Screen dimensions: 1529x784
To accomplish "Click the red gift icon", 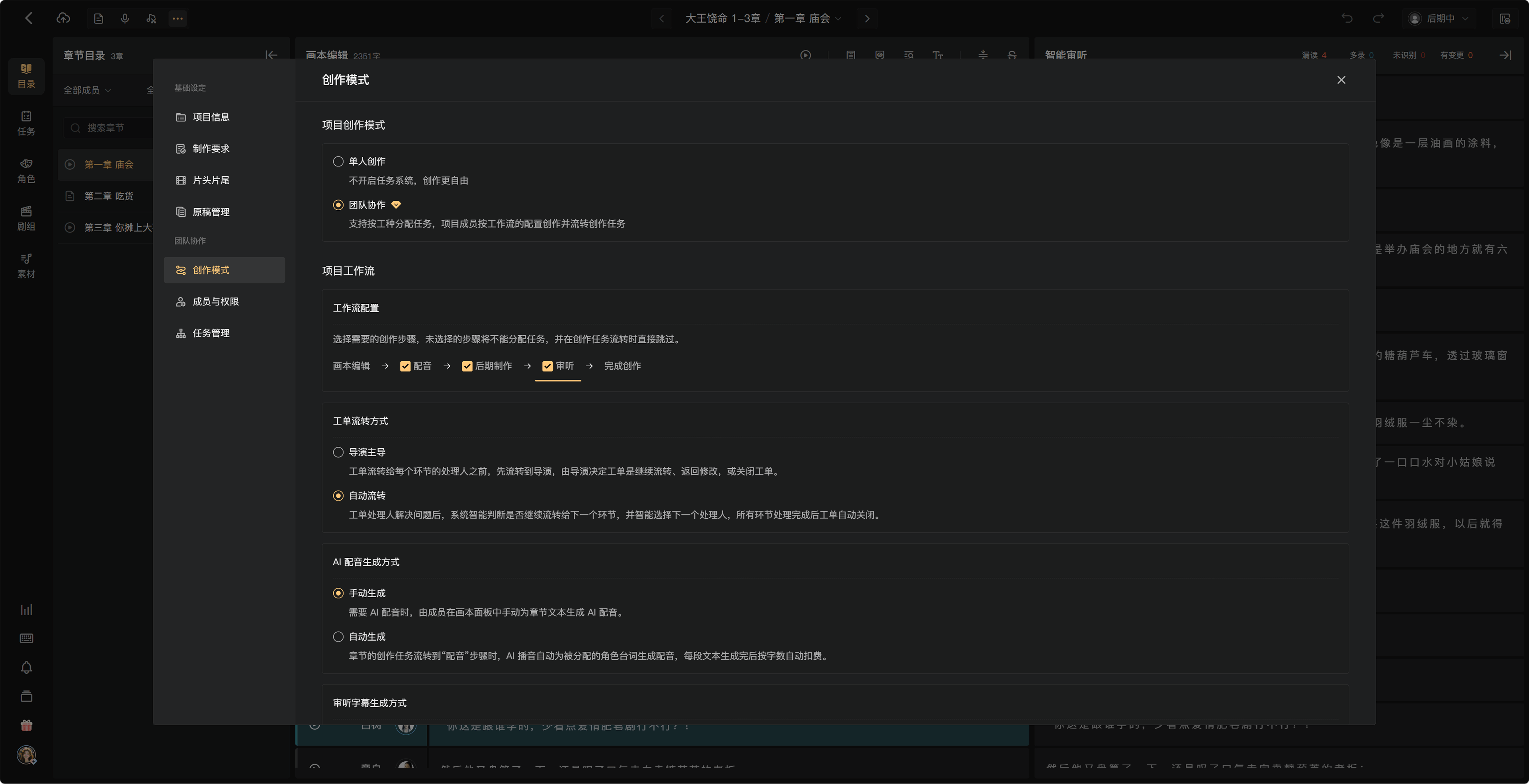I will click(x=26, y=725).
